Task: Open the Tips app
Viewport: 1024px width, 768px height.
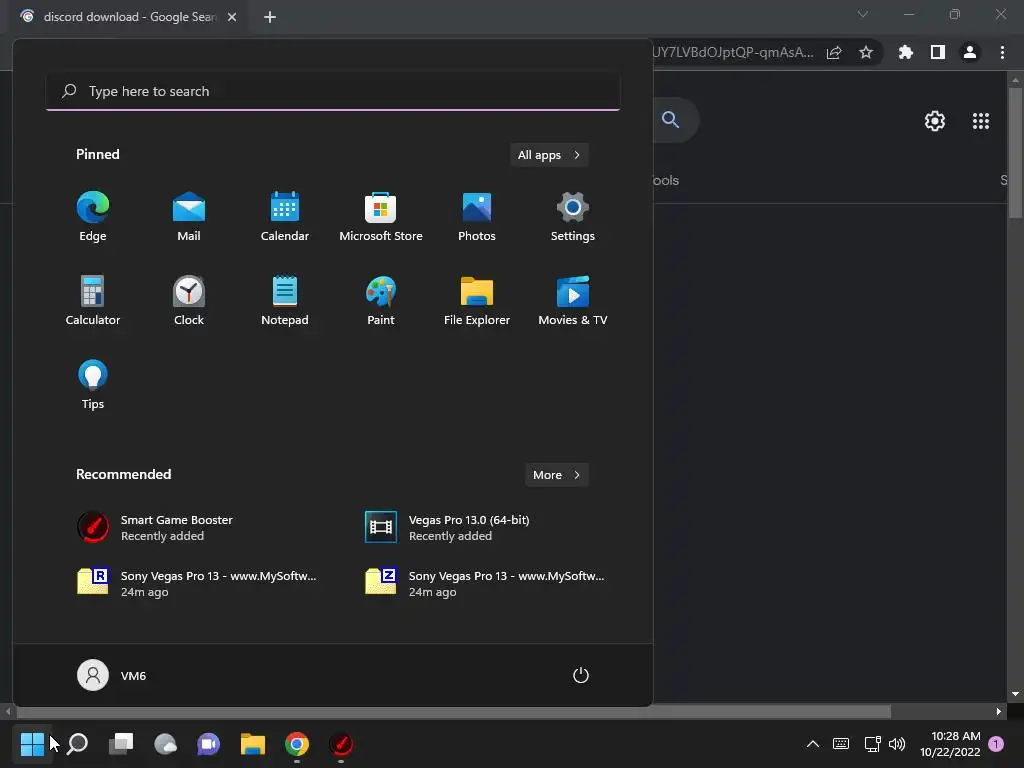Action: coord(93,385)
